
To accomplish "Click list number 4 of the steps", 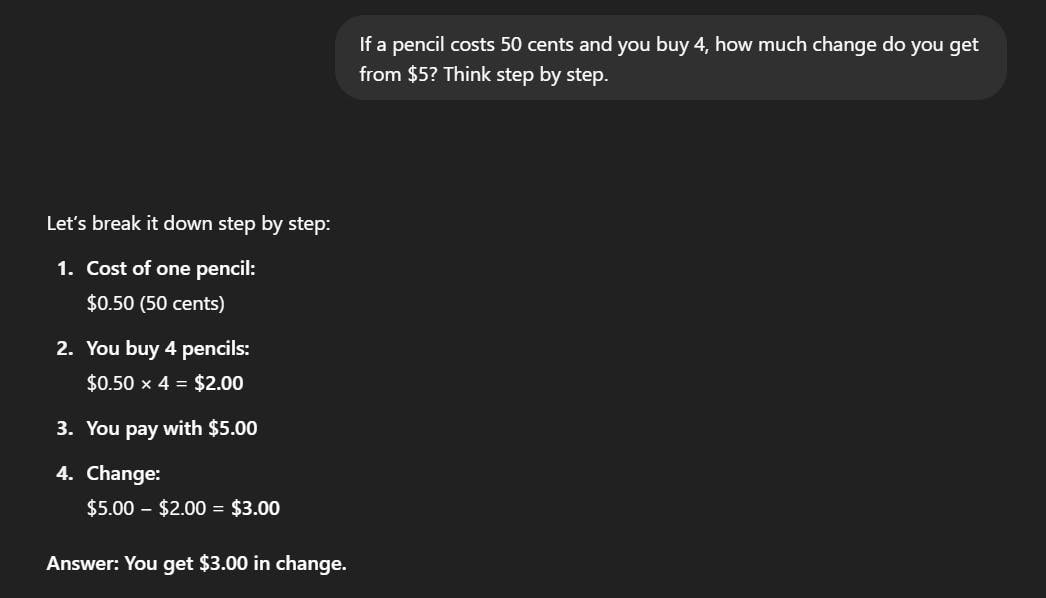I will click(64, 473).
